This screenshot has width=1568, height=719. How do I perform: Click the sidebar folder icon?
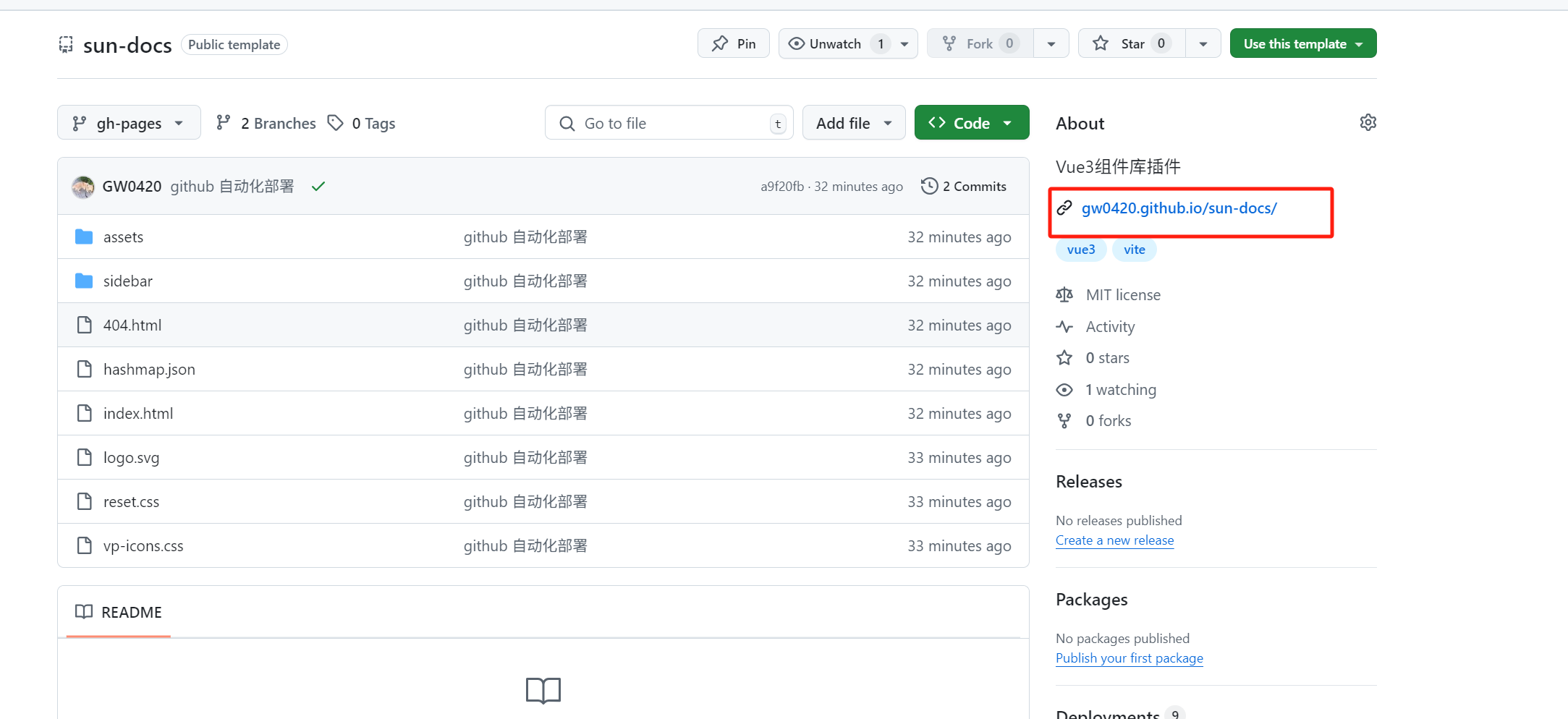click(x=84, y=281)
